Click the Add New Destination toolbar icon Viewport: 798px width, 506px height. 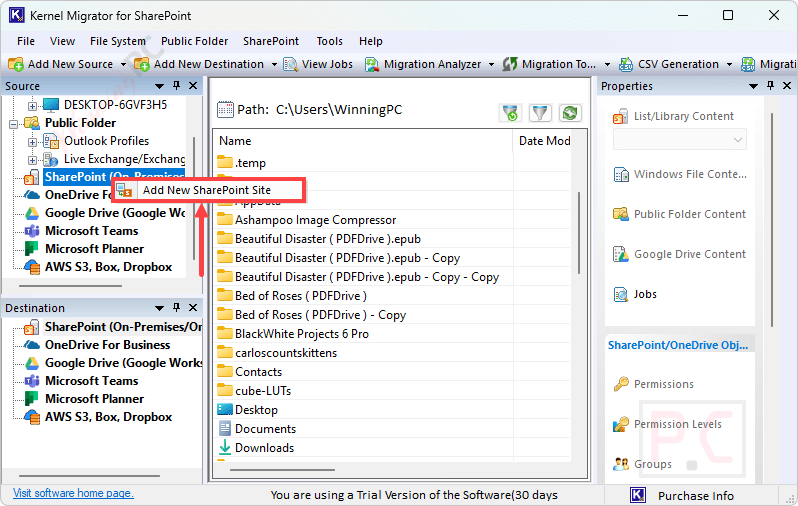point(141,64)
